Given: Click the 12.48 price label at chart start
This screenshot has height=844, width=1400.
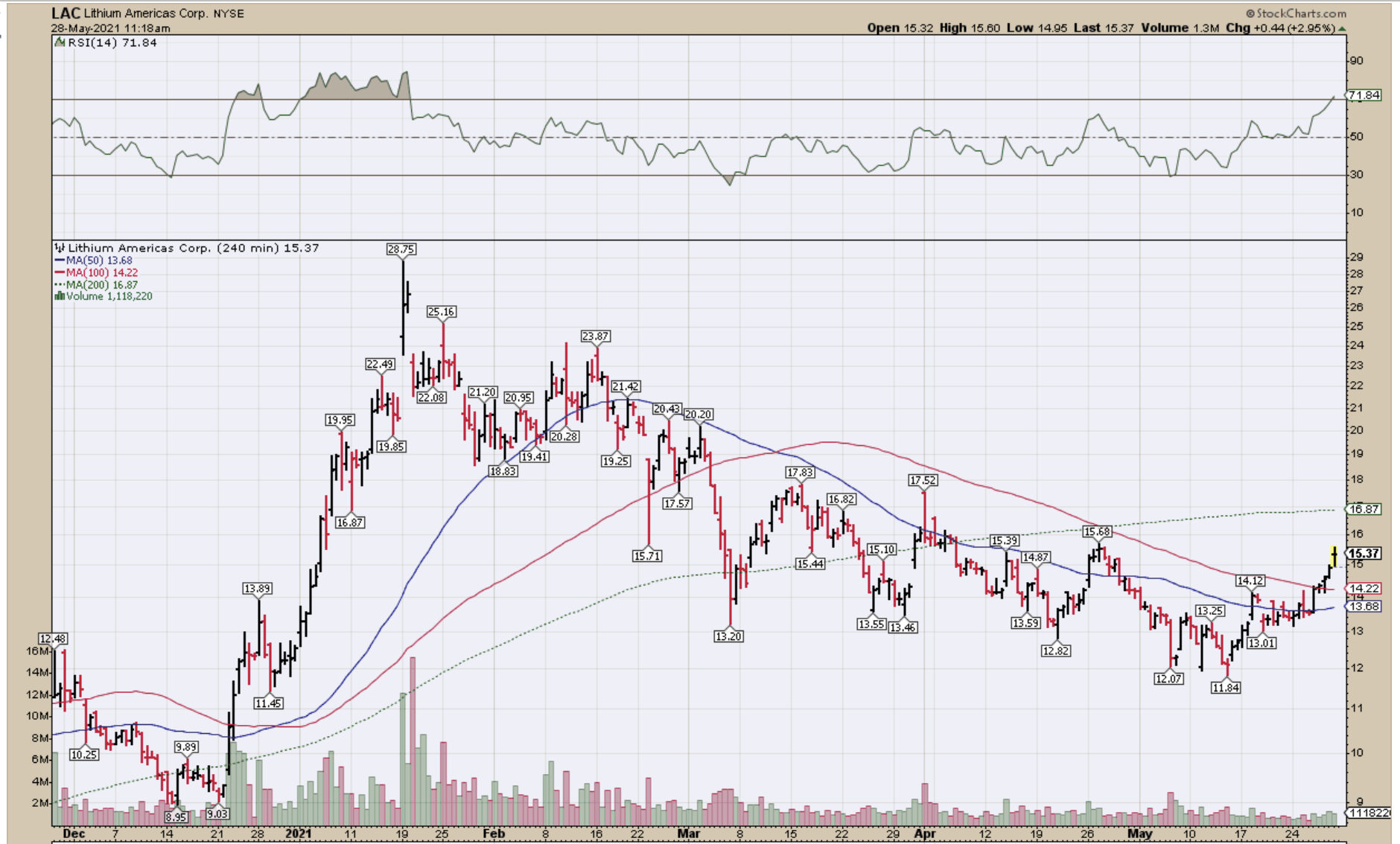Looking at the screenshot, I should point(53,639).
